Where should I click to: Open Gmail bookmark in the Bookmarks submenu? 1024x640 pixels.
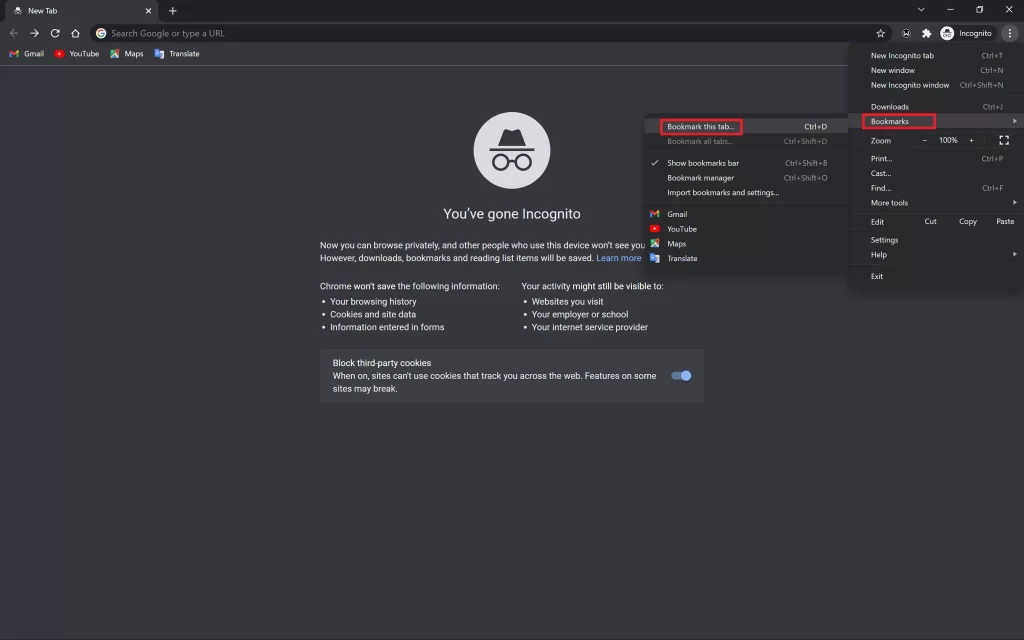pos(746,214)
